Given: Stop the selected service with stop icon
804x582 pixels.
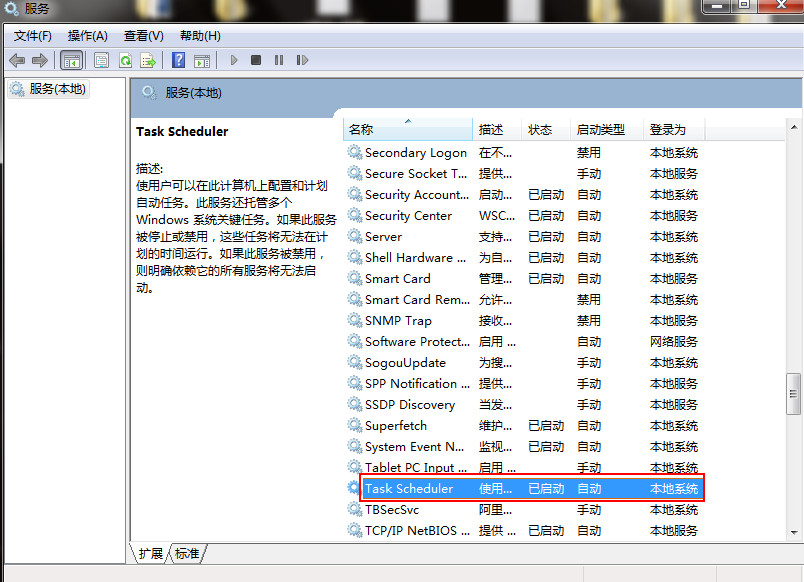Looking at the screenshot, I should 256,60.
